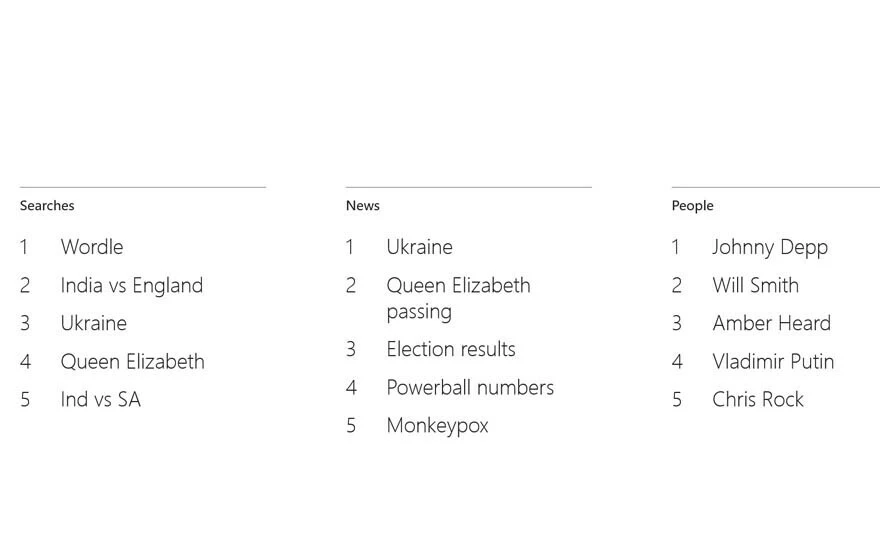Open the Powerball numbers news entry

click(x=470, y=387)
